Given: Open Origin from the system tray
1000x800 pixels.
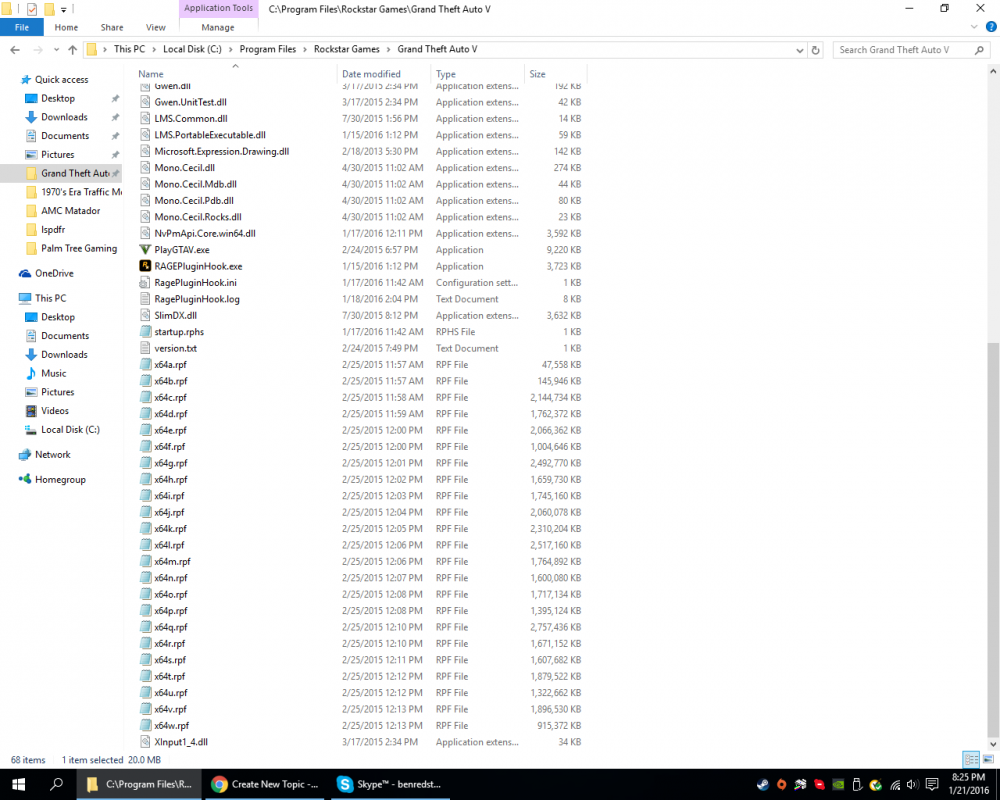Looking at the screenshot, I should coord(781,785).
